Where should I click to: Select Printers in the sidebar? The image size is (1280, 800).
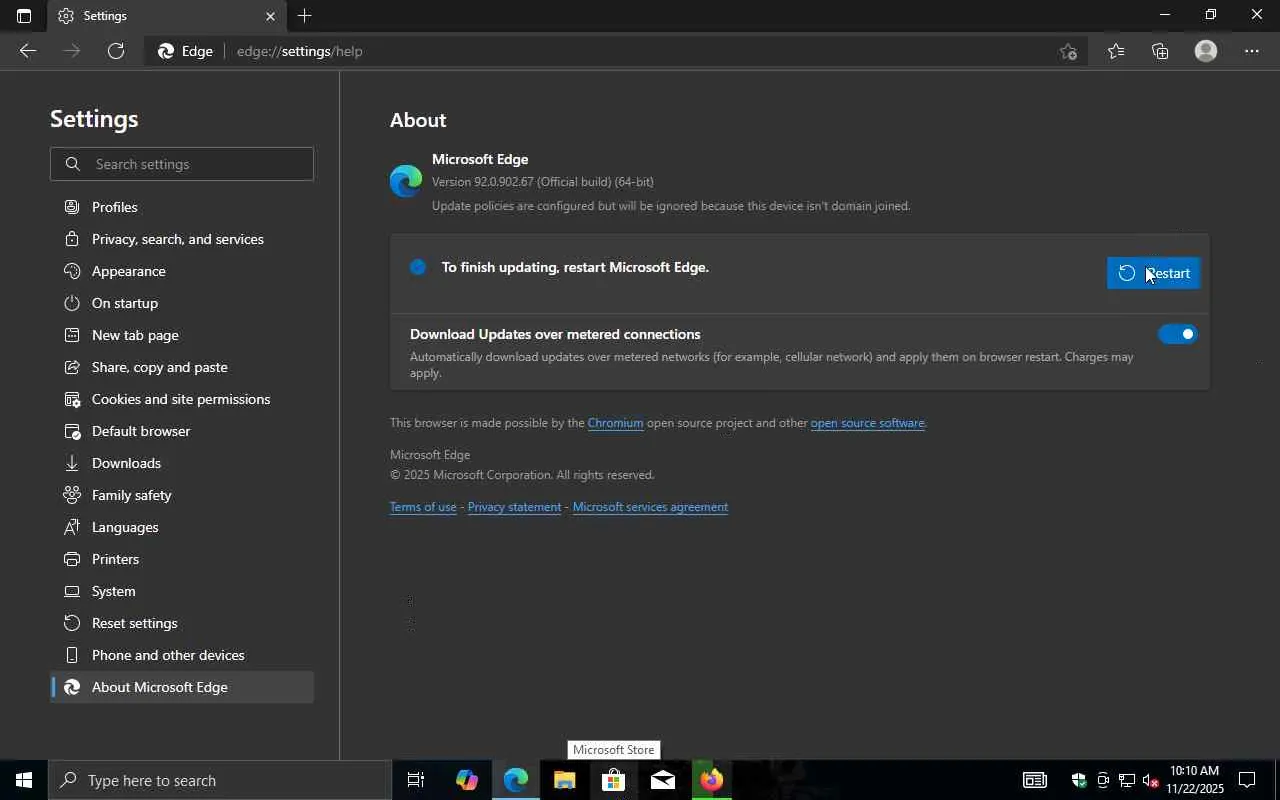point(182,559)
